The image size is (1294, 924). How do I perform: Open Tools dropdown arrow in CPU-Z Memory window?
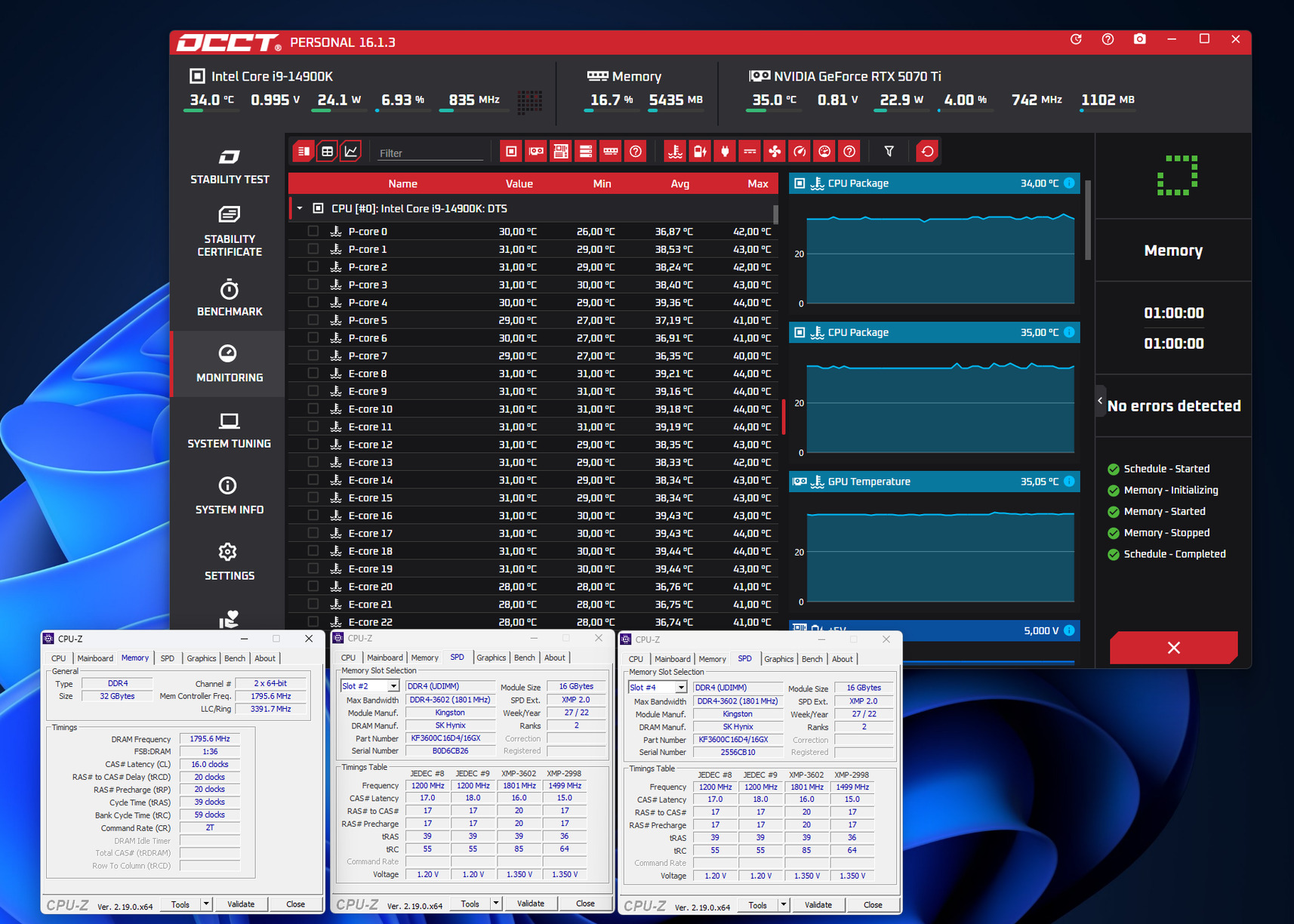tap(205, 904)
